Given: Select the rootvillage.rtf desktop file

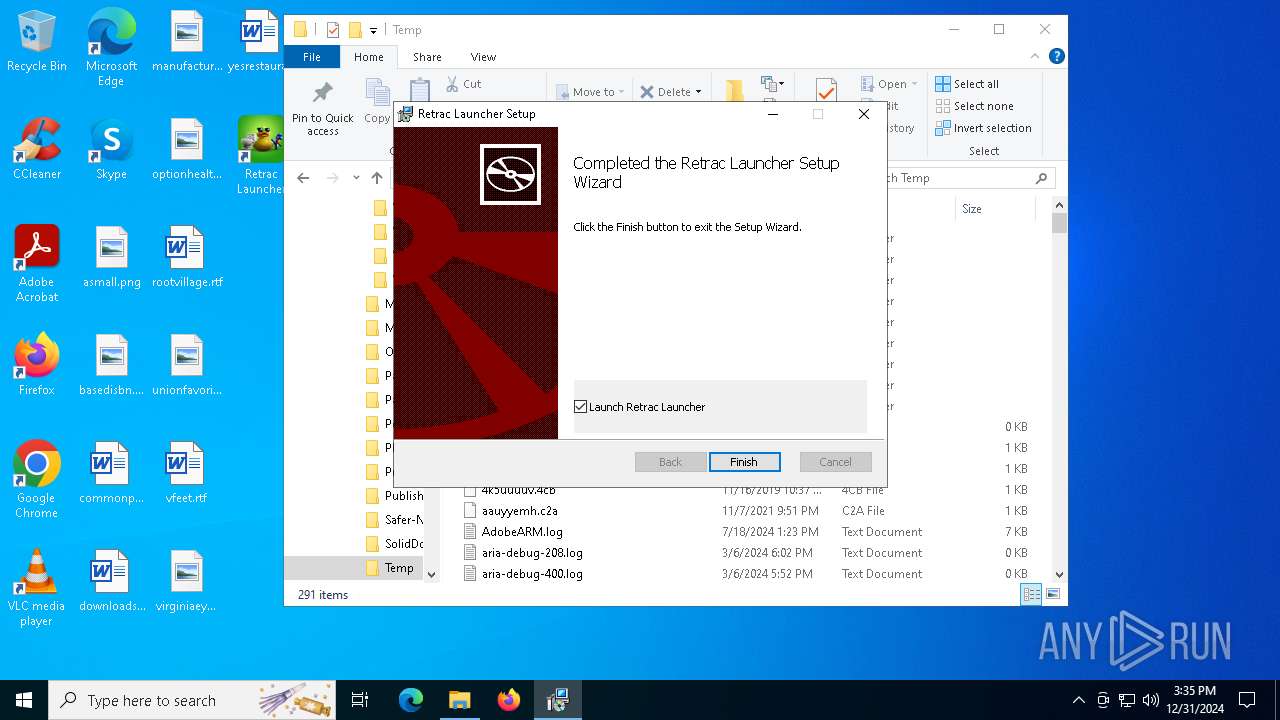Looking at the screenshot, I should (187, 258).
